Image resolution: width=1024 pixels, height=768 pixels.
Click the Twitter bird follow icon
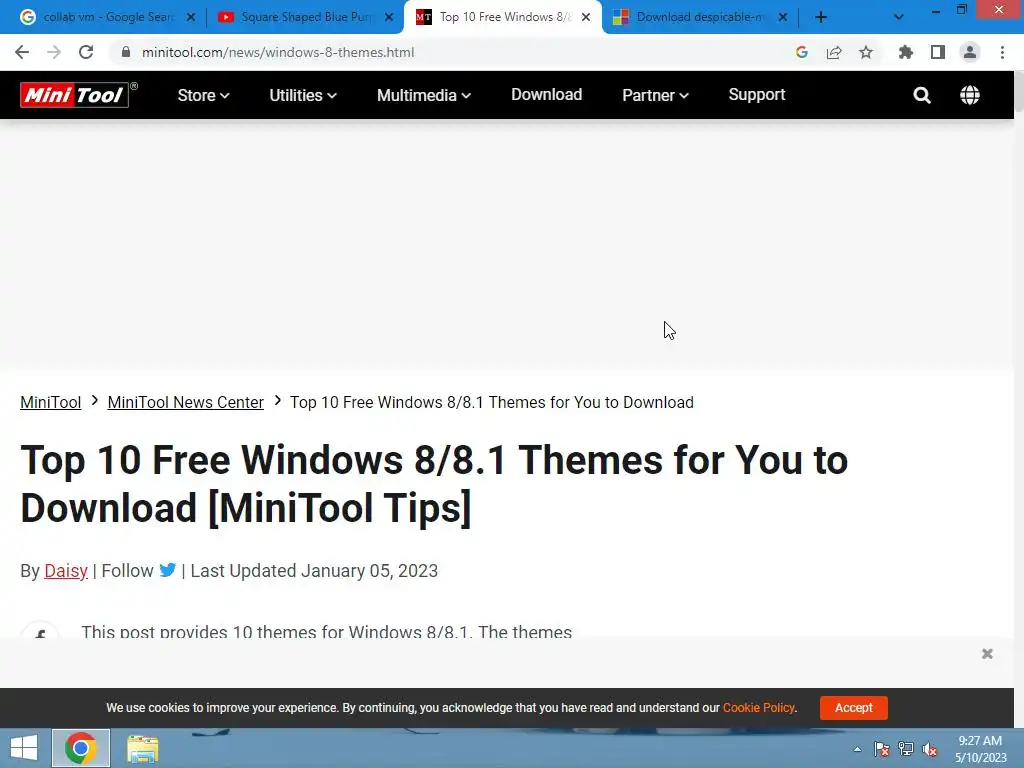pyautogui.click(x=168, y=569)
